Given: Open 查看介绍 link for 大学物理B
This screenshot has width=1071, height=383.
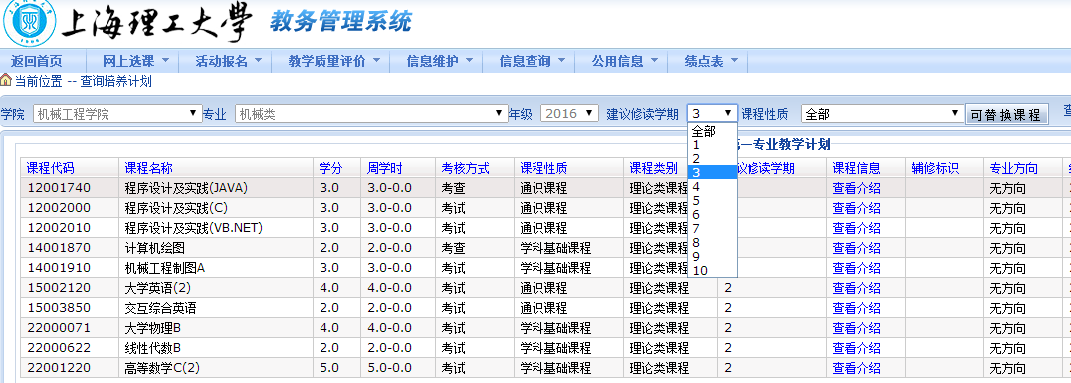Looking at the screenshot, I should 857,328.
